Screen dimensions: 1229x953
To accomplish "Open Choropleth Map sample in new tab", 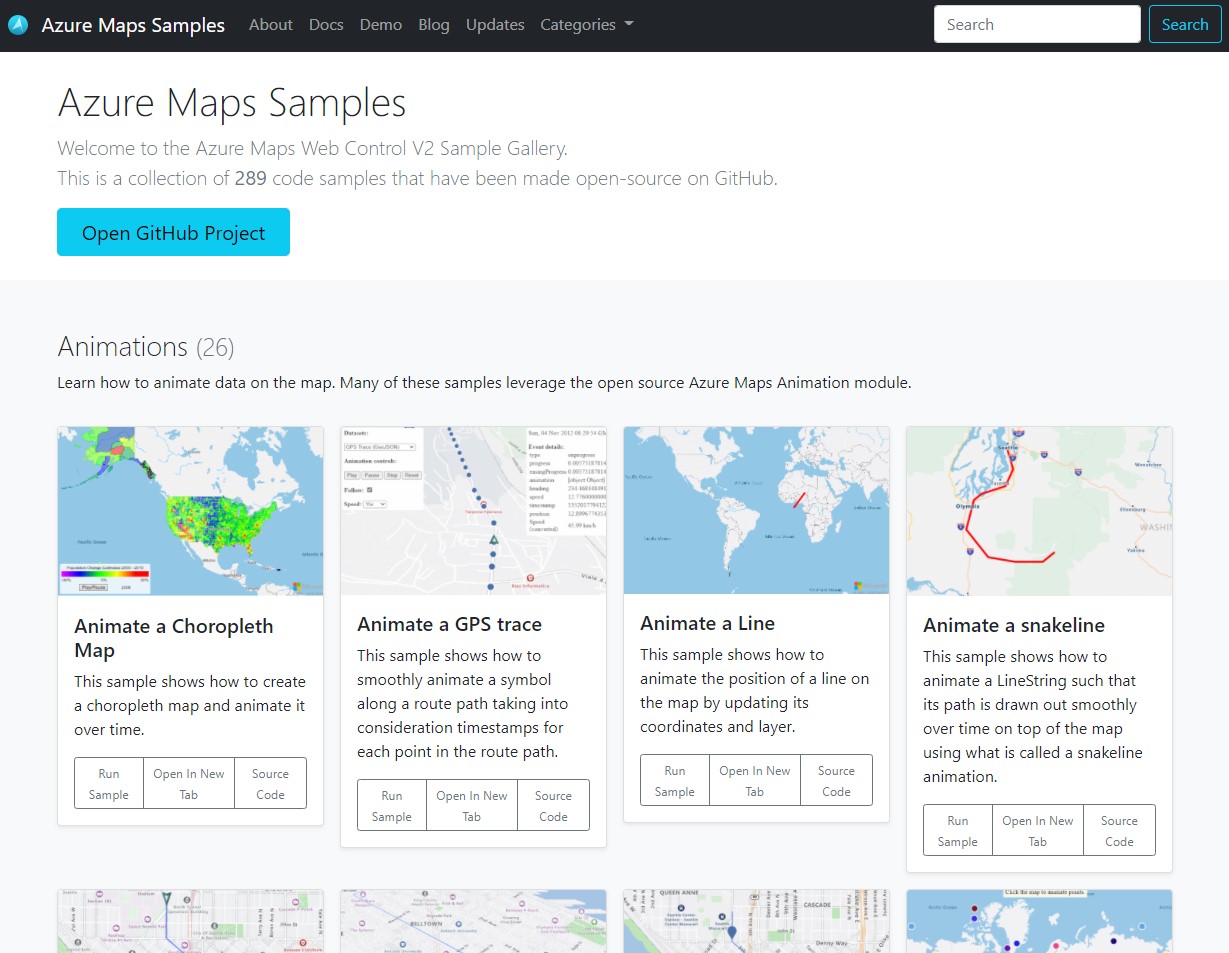I will point(189,784).
